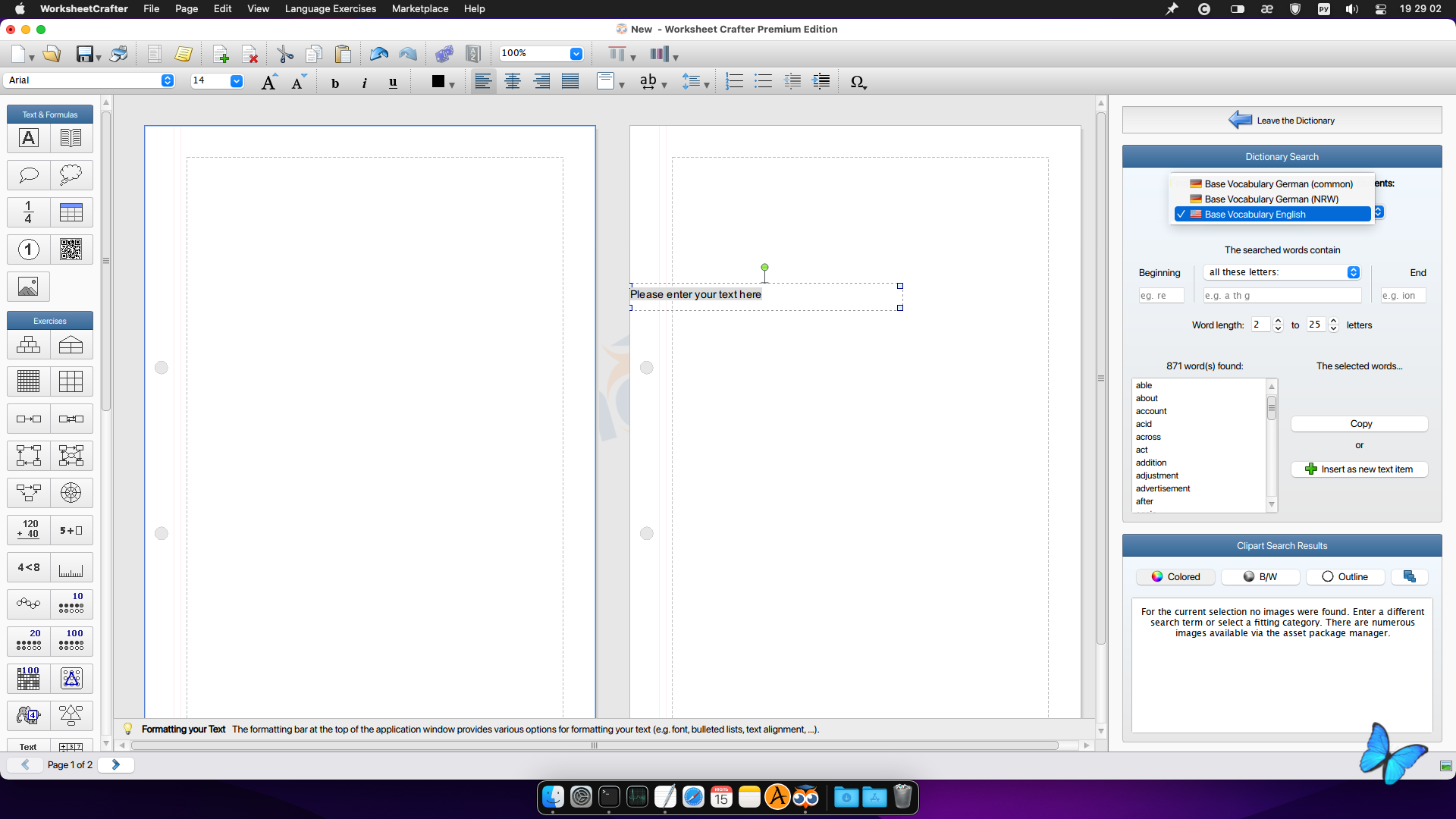Click Leave the Dictionary button
Image resolution: width=1456 pixels, height=819 pixels.
point(1282,121)
